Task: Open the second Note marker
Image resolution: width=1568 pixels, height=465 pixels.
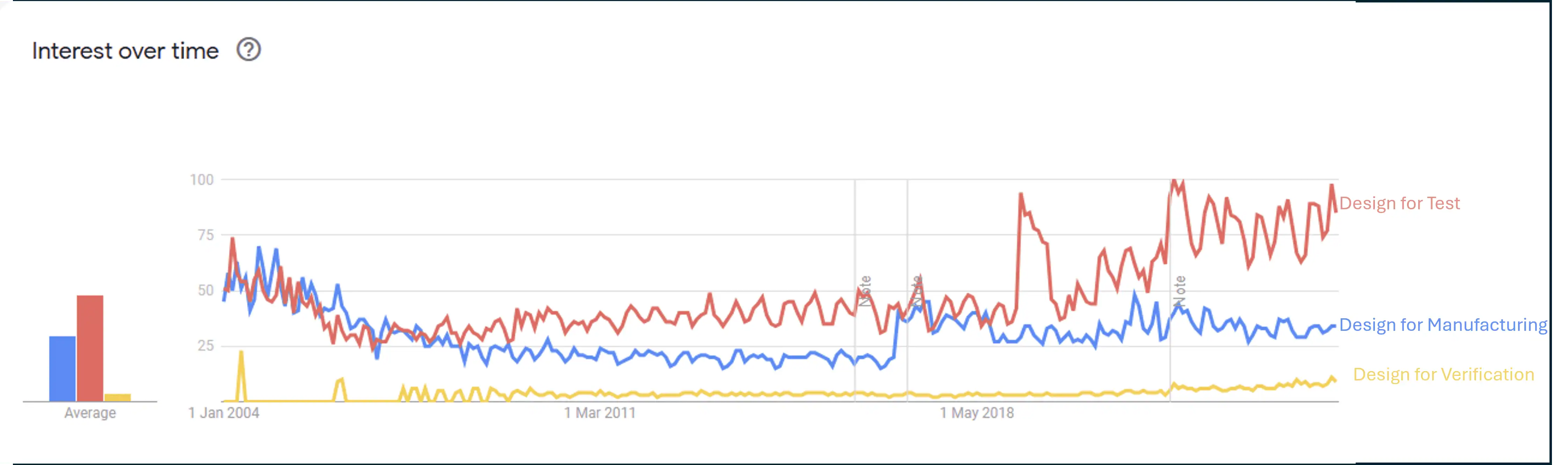Action: 917,290
